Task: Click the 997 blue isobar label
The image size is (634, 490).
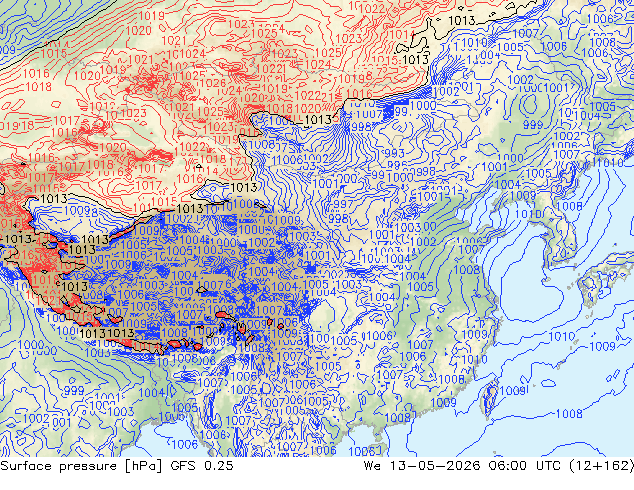Action: [x=343, y=204]
